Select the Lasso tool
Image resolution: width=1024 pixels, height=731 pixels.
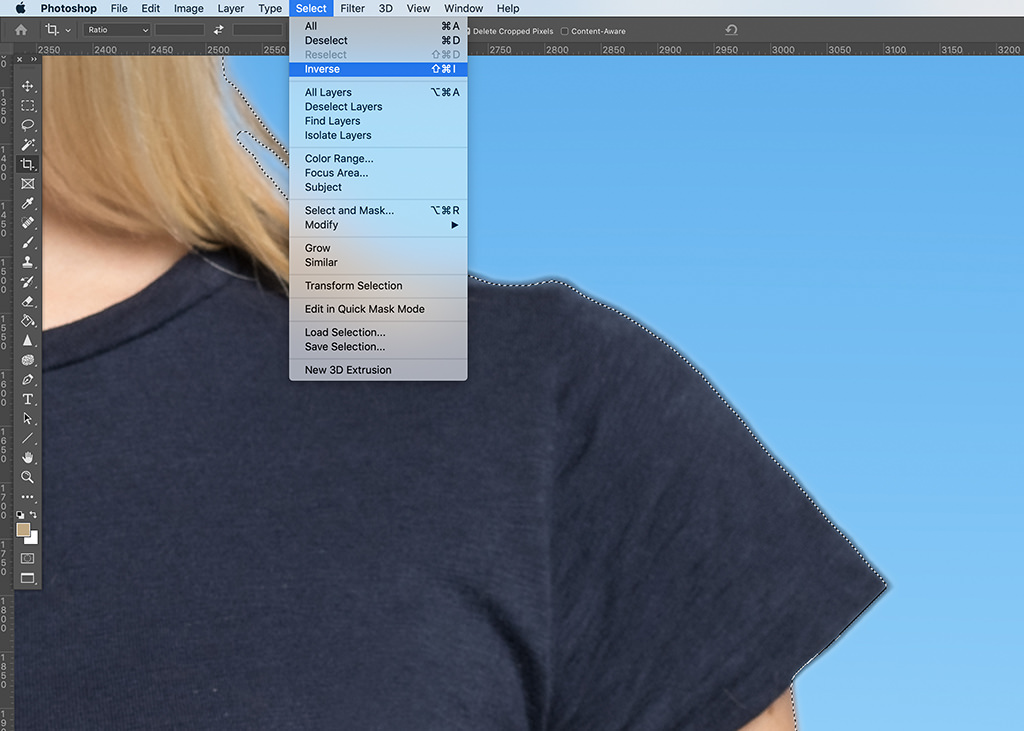coord(27,125)
